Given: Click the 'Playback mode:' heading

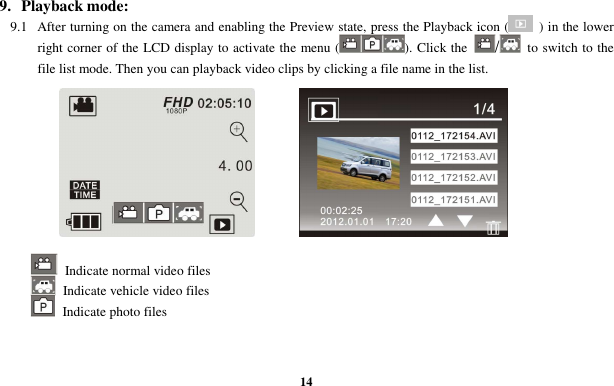Looking at the screenshot, I should pos(74,7).
